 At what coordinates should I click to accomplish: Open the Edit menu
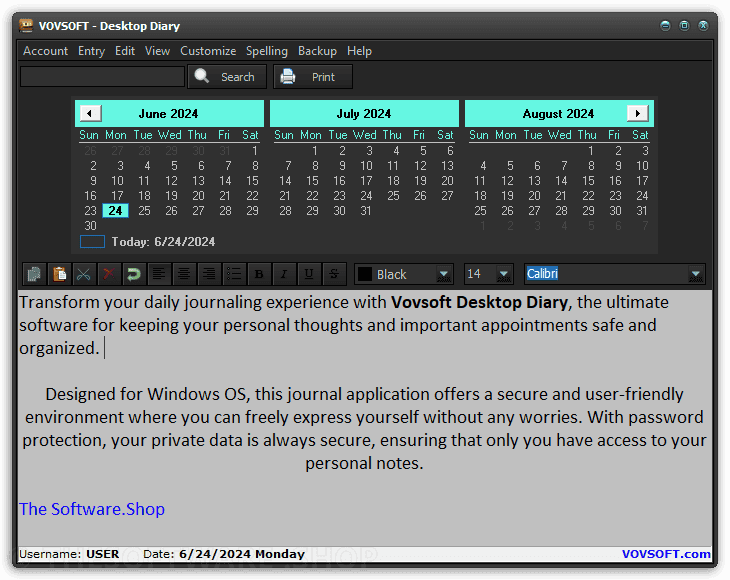click(x=125, y=51)
